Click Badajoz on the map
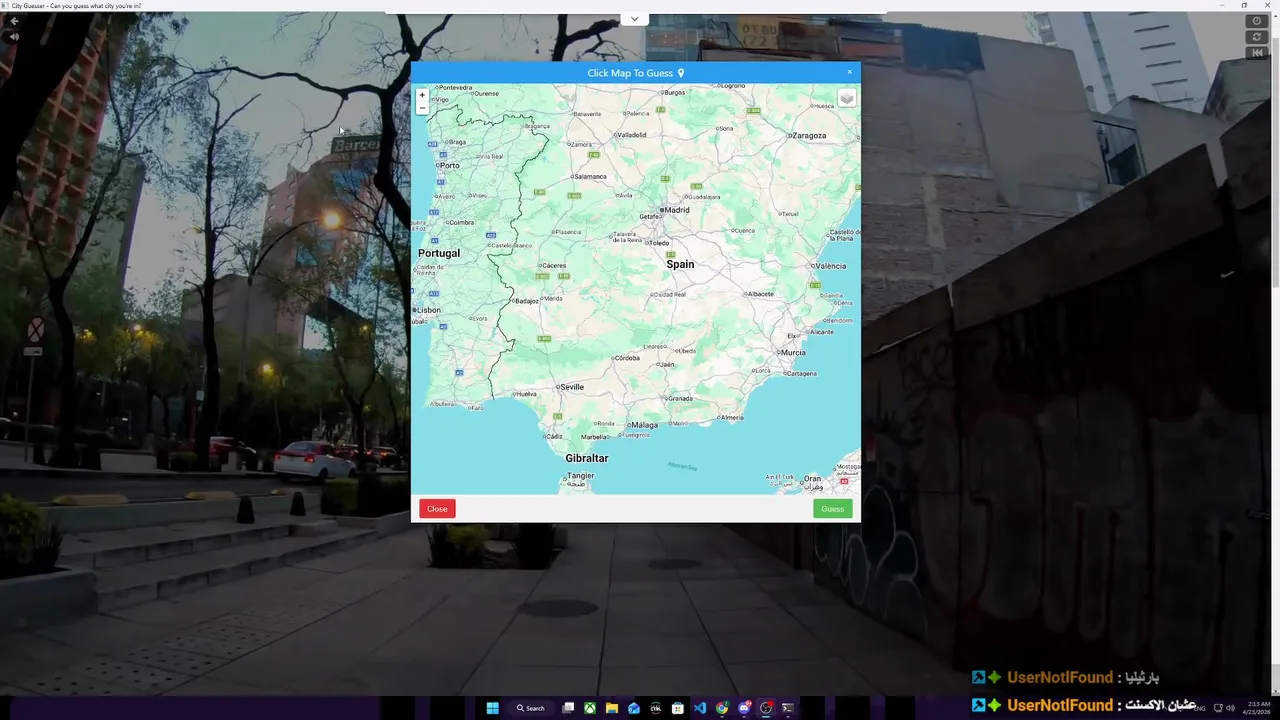Image resolution: width=1280 pixels, height=720 pixels. coord(526,301)
